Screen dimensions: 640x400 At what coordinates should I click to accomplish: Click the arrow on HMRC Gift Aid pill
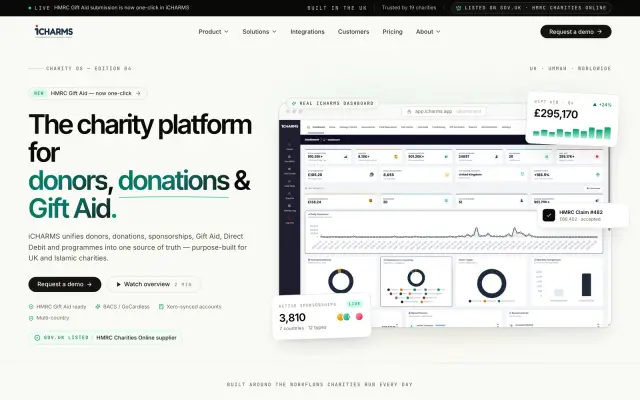(x=138, y=93)
